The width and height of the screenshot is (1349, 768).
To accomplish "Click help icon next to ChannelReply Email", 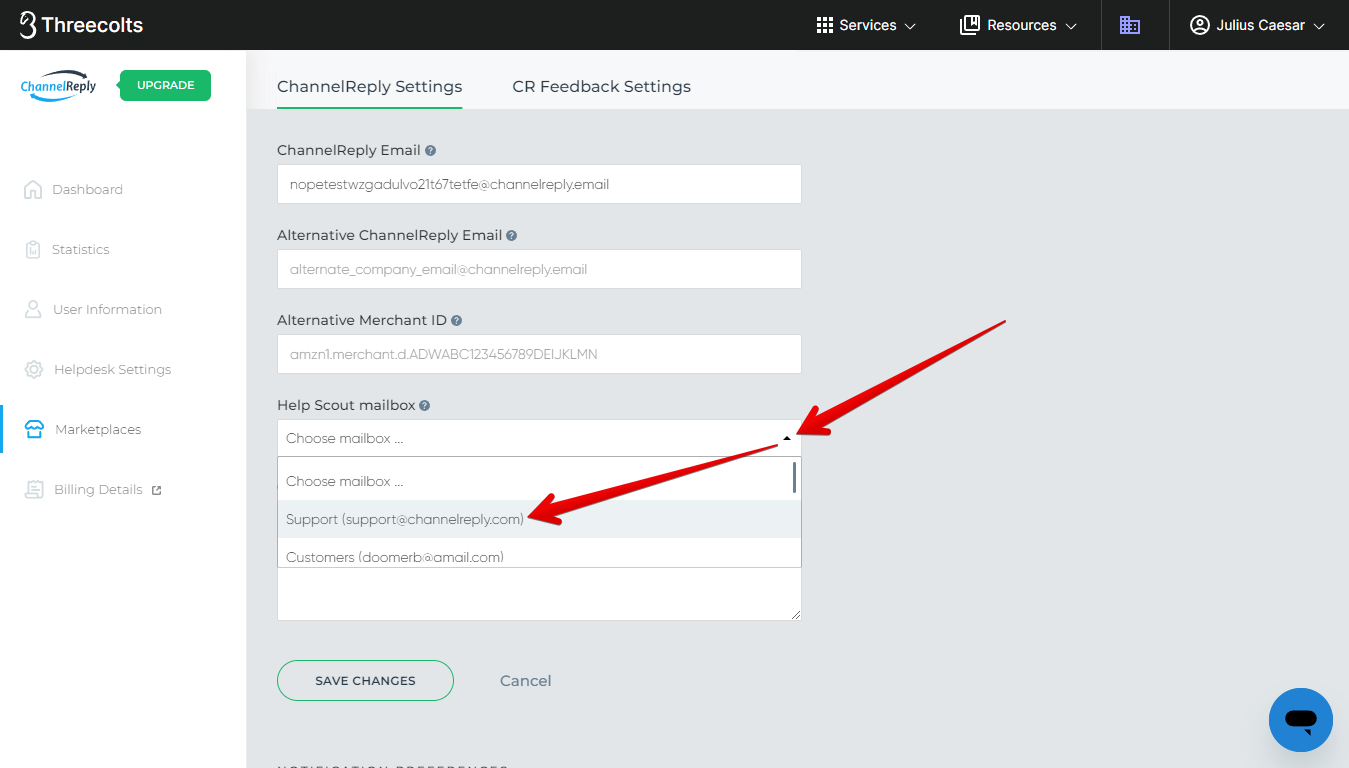I will click(x=430, y=150).
